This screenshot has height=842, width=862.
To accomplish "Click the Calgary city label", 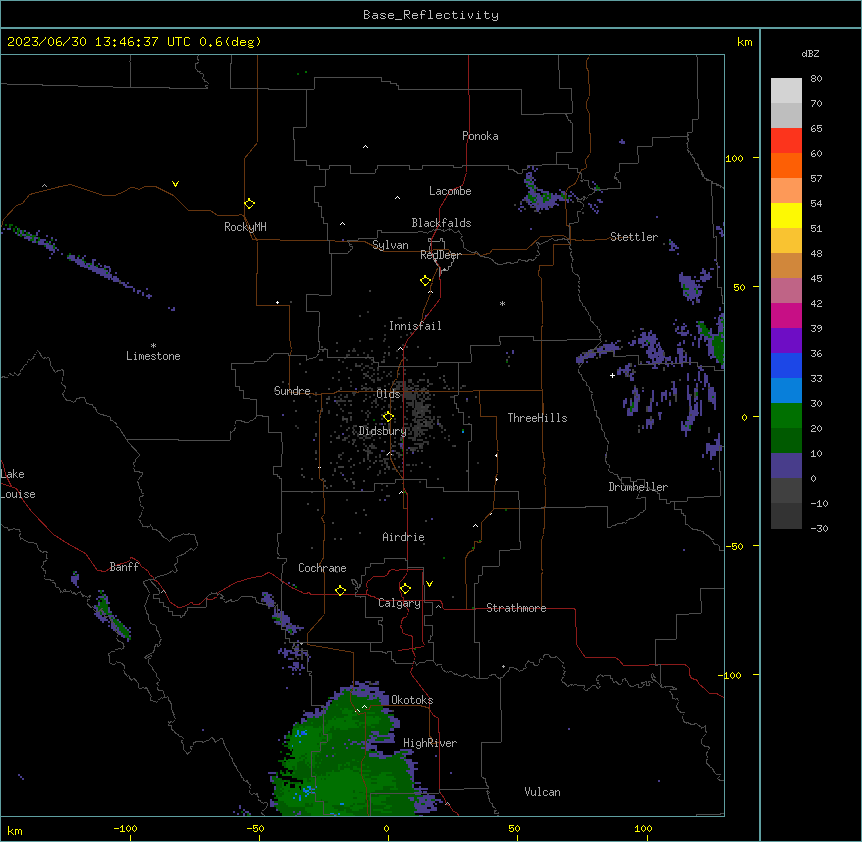I will tap(399, 603).
